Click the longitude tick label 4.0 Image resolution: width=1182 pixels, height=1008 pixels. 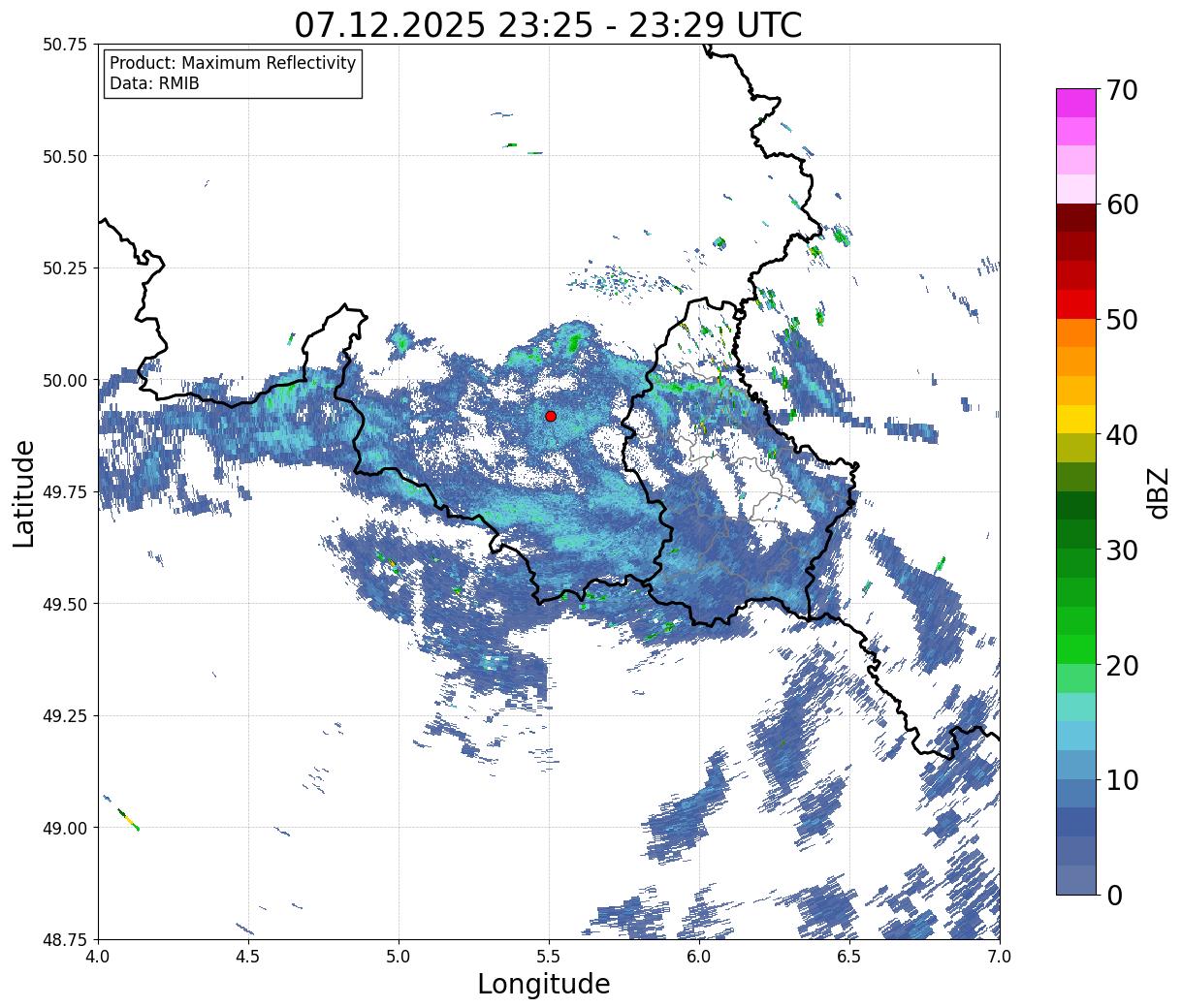(99, 956)
